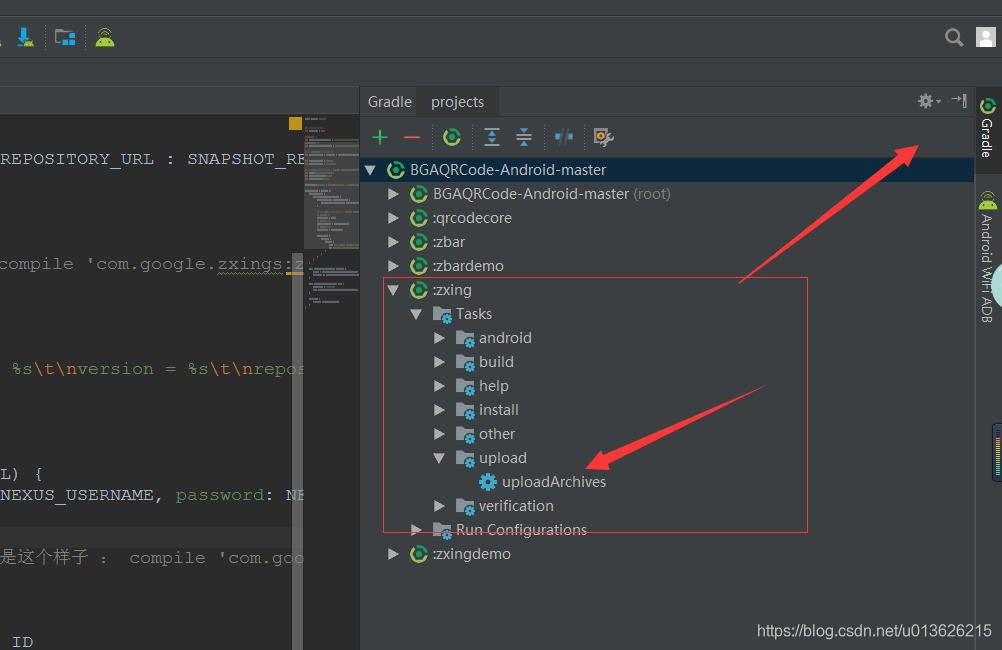Screen dimensions: 1002x650
Task: Expand the Run Configurations node
Action: (x=417, y=530)
